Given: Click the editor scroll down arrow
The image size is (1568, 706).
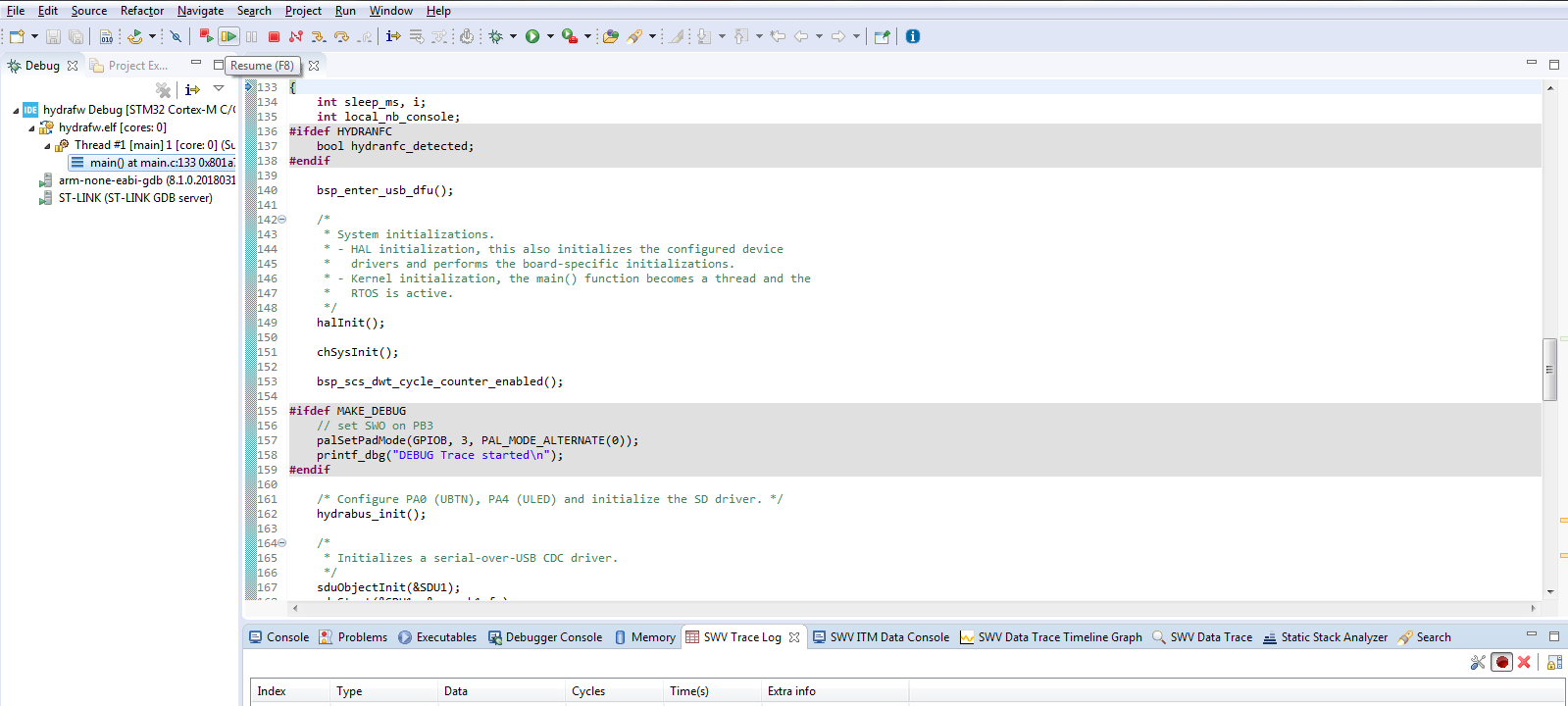Looking at the screenshot, I should click(x=1550, y=591).
